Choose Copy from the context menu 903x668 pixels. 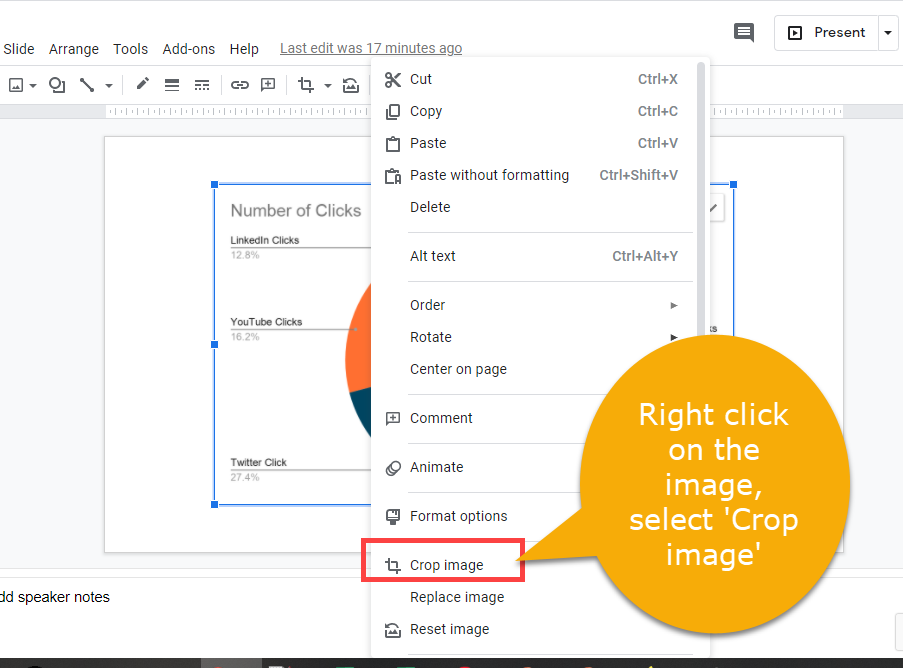533,111
